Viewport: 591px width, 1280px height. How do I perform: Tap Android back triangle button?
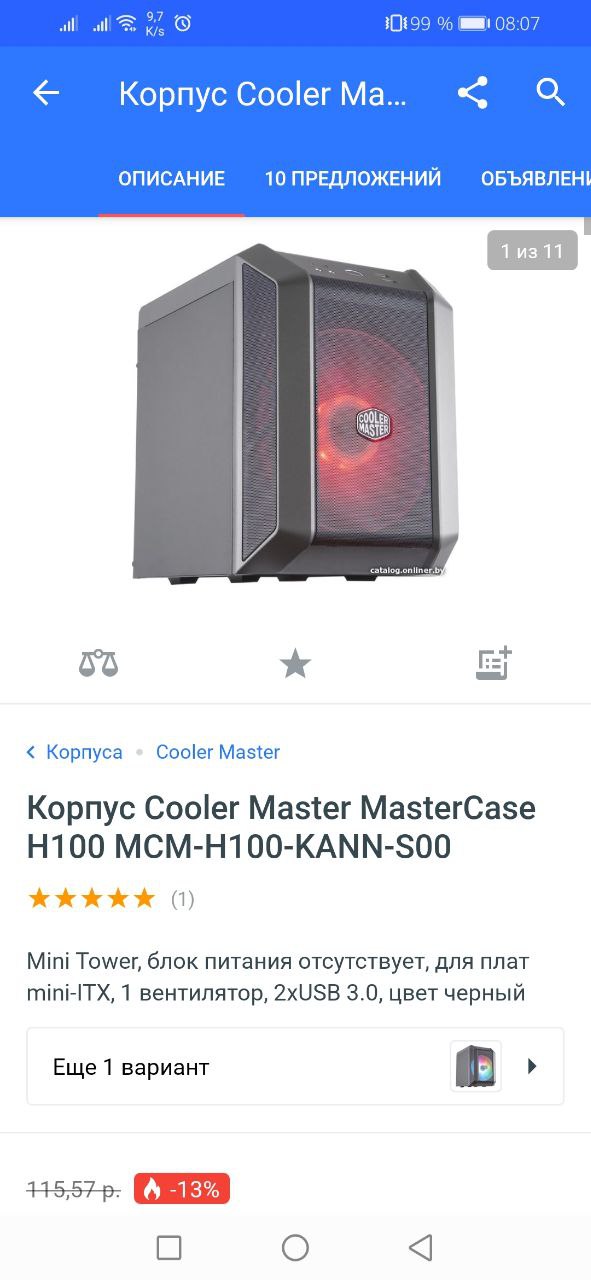pos(421,1247)
